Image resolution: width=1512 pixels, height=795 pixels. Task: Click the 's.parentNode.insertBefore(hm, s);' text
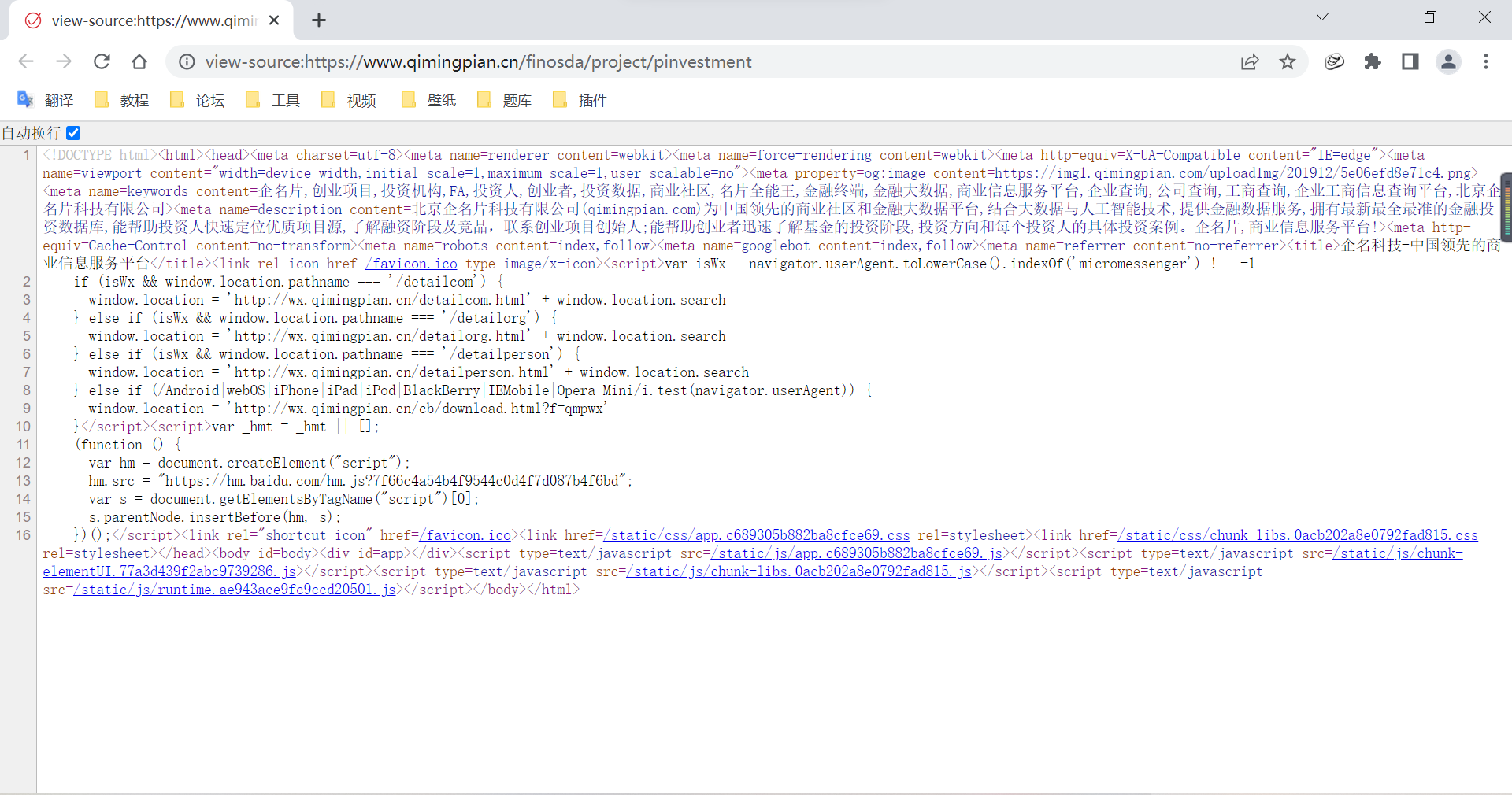(214, 517)
